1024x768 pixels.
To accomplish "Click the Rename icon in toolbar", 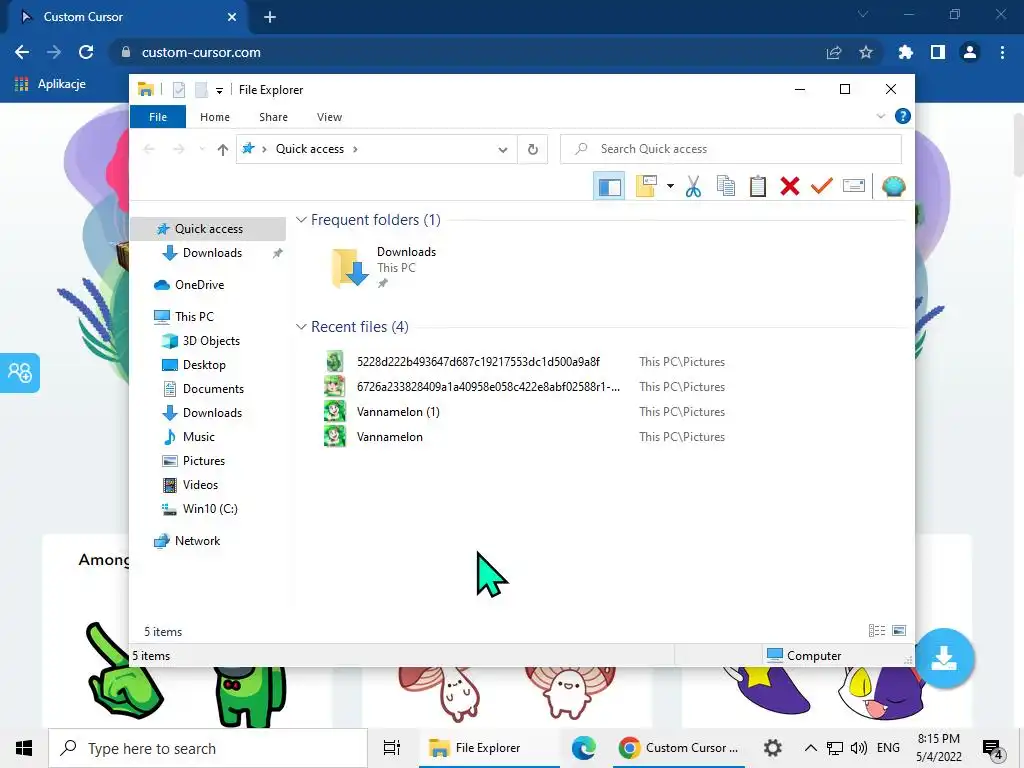I will [854, 187].
